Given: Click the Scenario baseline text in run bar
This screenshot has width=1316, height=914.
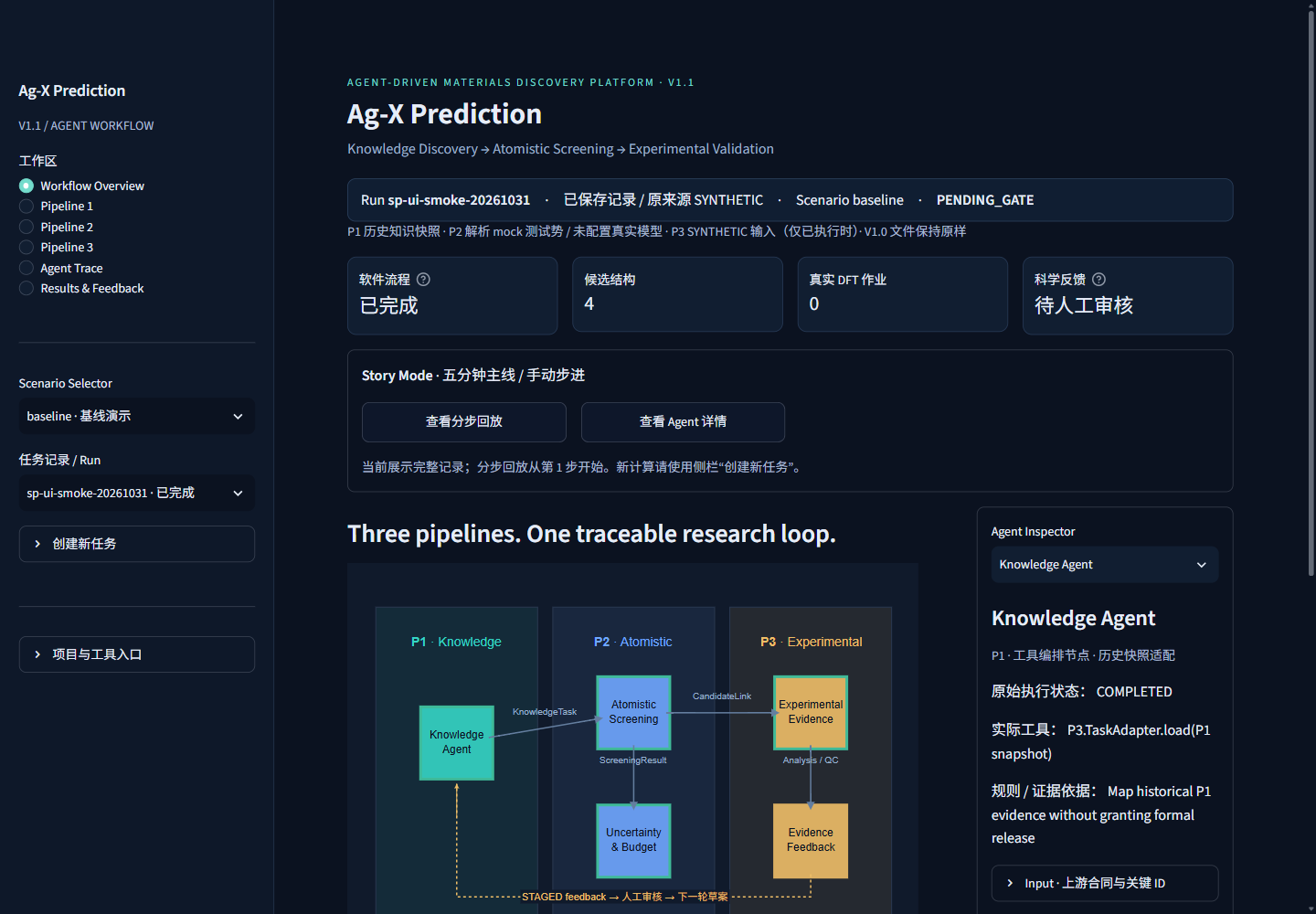Looking at the screenshot, I should click(850, 200).
